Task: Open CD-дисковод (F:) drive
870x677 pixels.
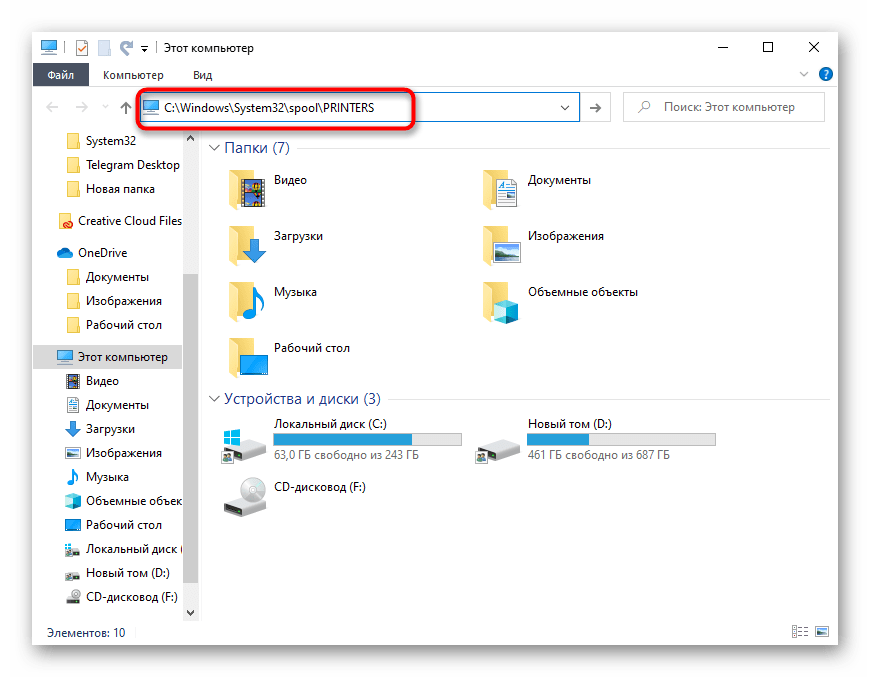Action: [244, 494]
